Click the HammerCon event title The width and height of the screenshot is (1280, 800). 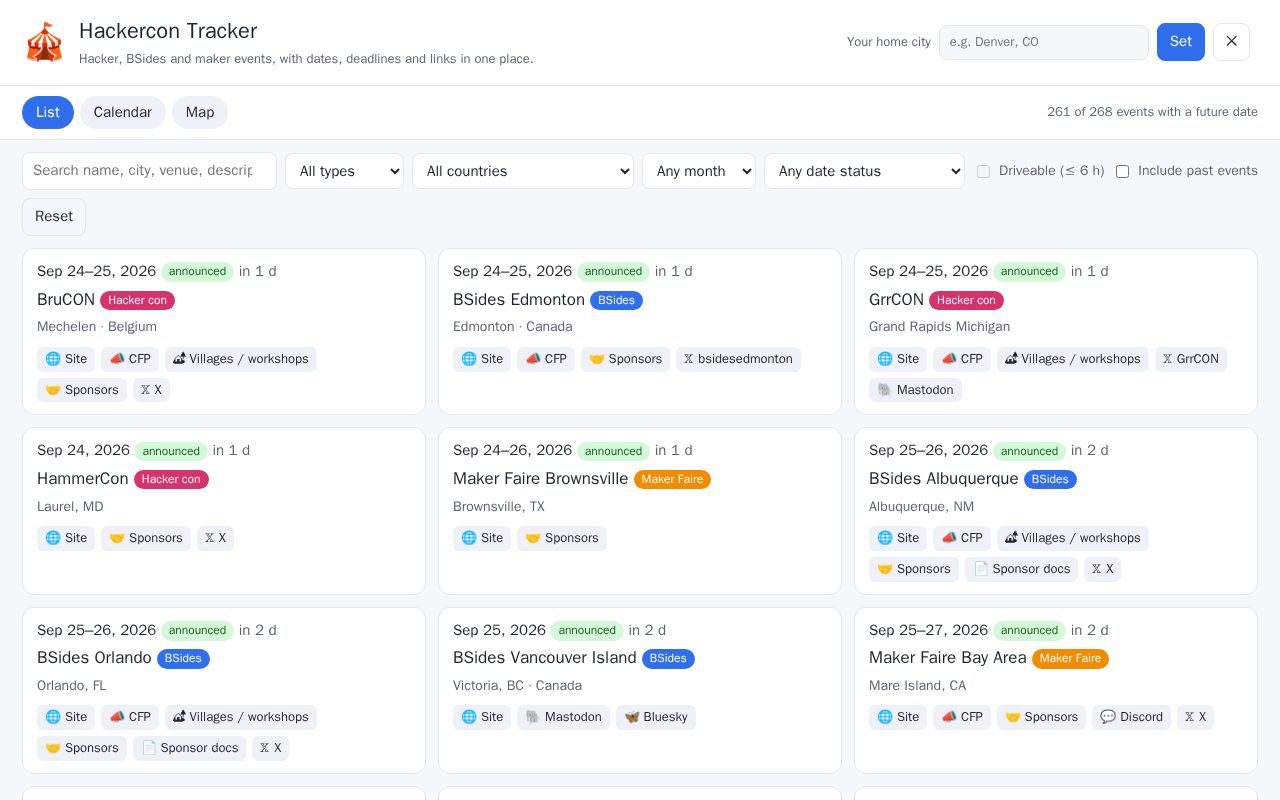pos(83,479)
